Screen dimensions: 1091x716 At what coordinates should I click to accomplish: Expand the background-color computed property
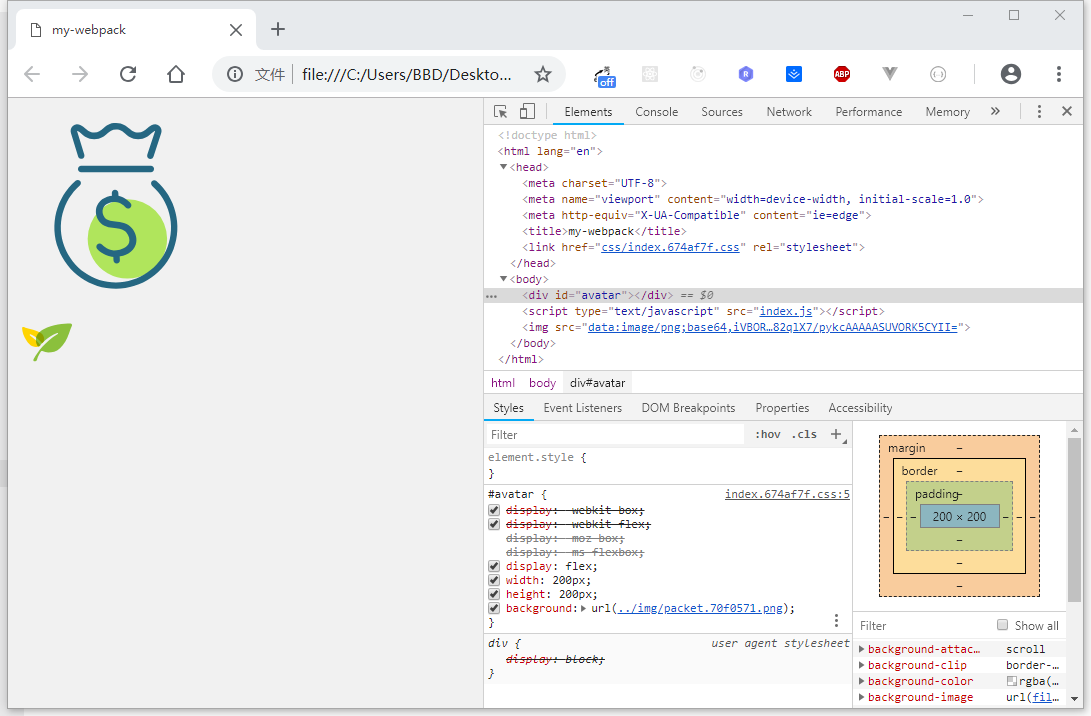point(861,681)
